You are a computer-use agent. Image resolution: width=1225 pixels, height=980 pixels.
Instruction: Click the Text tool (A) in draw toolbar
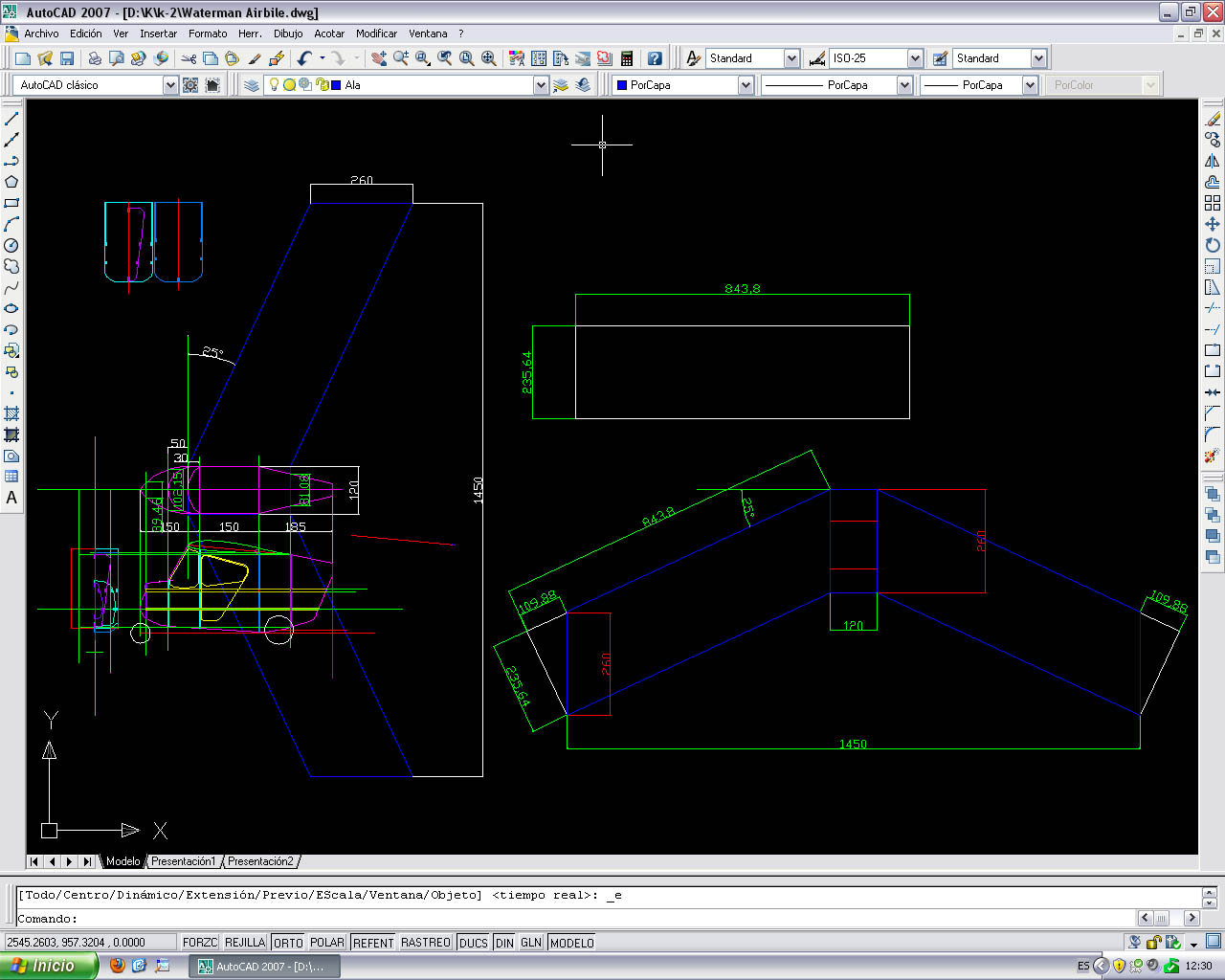[x=11, y=498]
